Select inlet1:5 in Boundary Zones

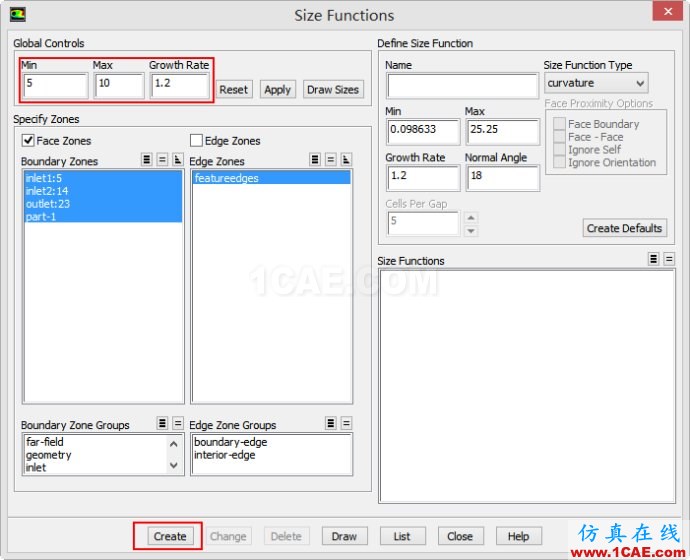[103, 178]
